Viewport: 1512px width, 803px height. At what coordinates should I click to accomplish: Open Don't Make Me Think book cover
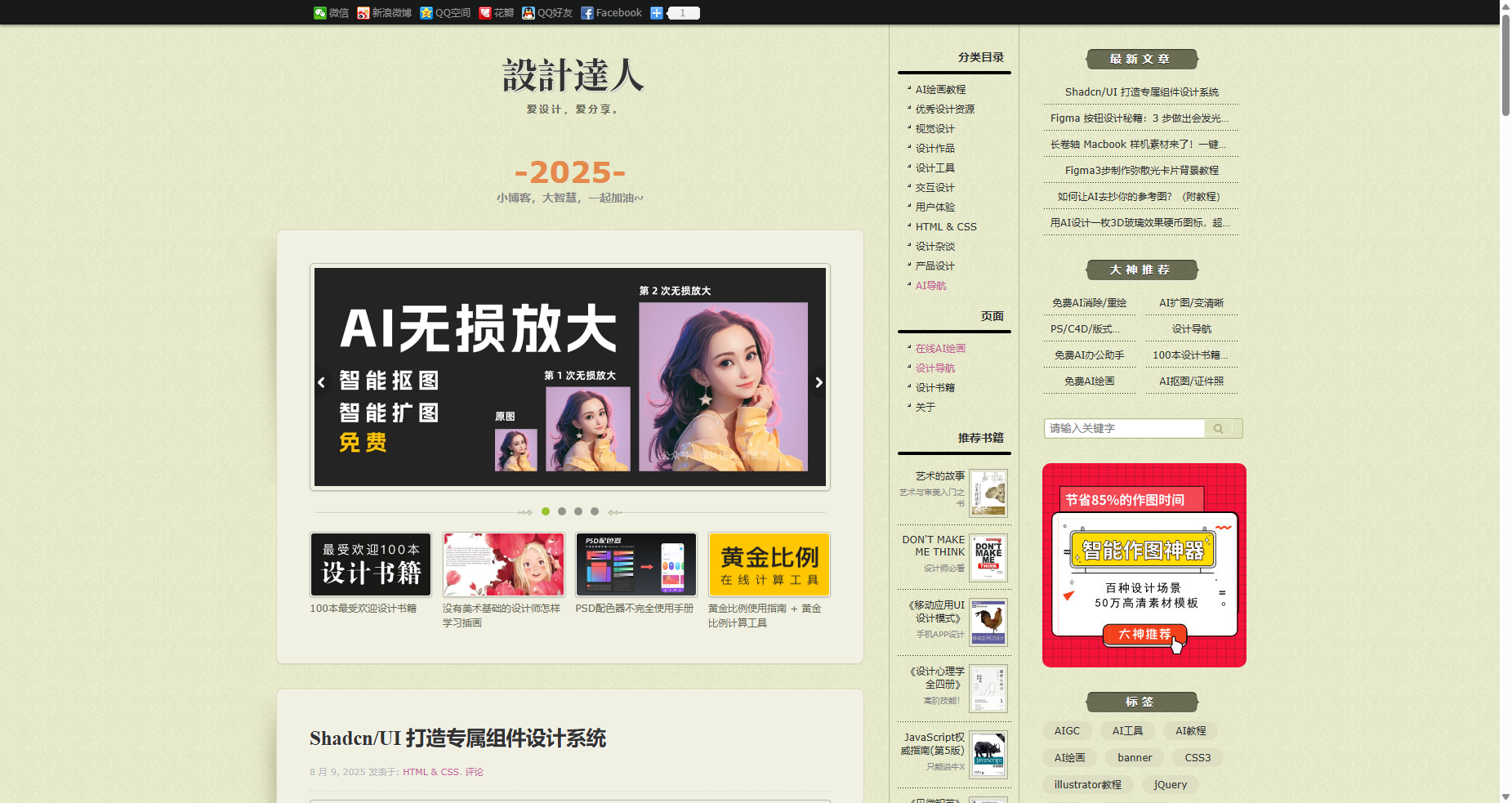coord(988,558)
